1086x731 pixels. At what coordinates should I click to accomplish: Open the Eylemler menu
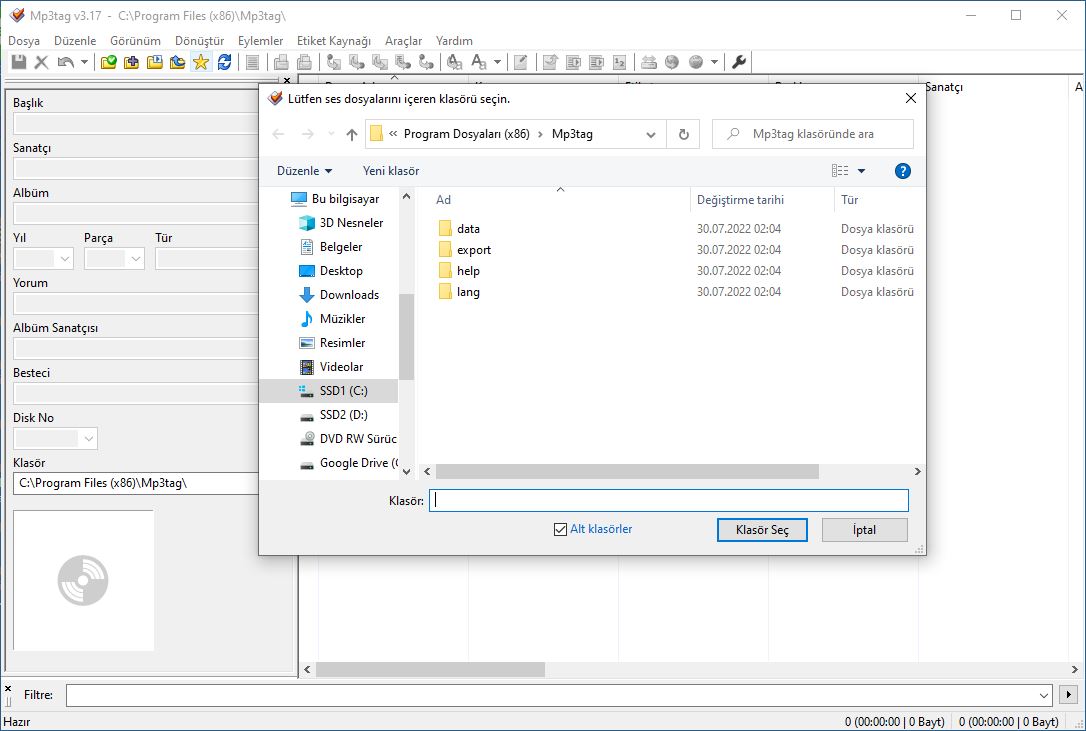coord(260,41)
